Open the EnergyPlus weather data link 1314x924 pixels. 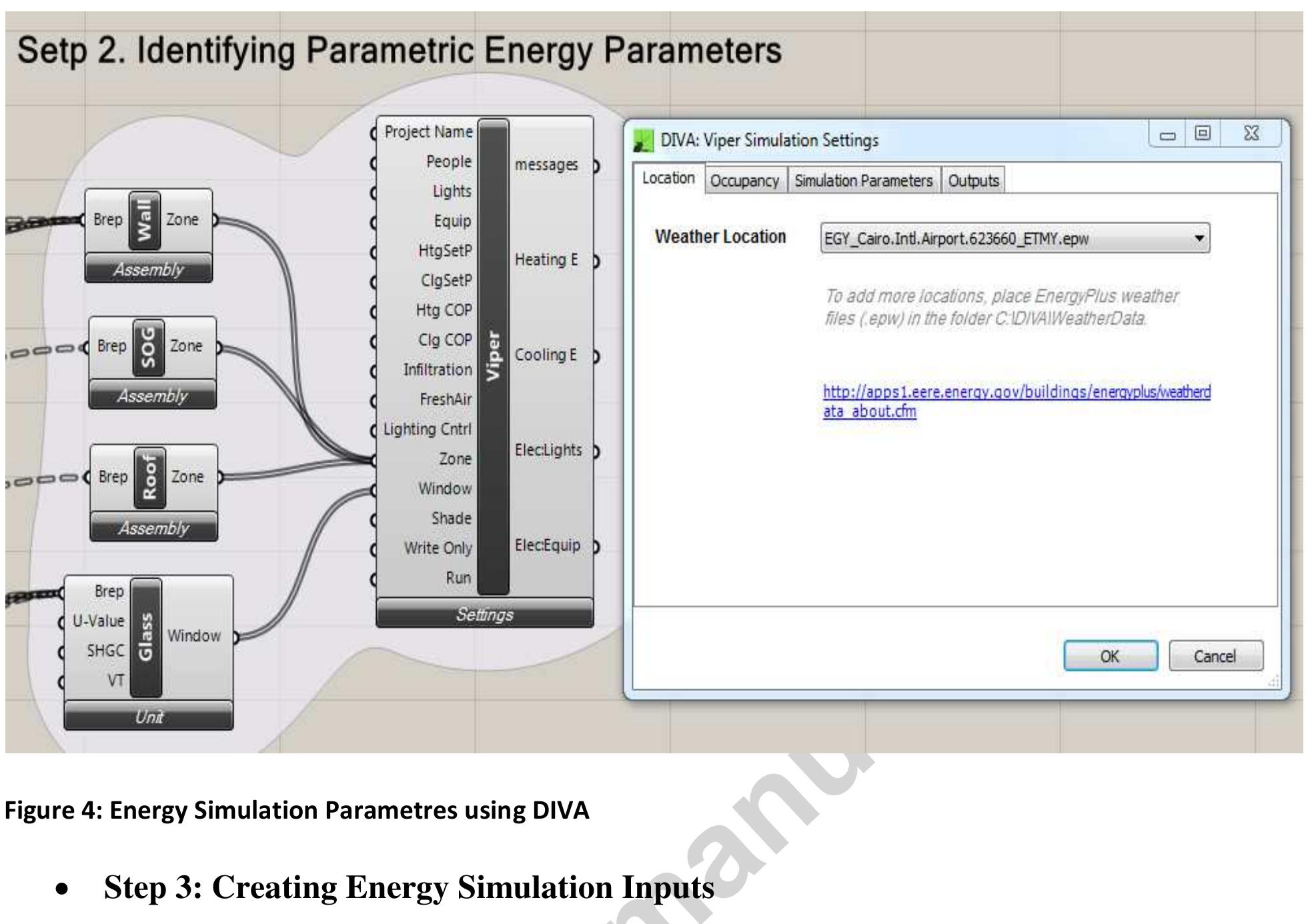pyautogui.click(x=1017, y=401)
